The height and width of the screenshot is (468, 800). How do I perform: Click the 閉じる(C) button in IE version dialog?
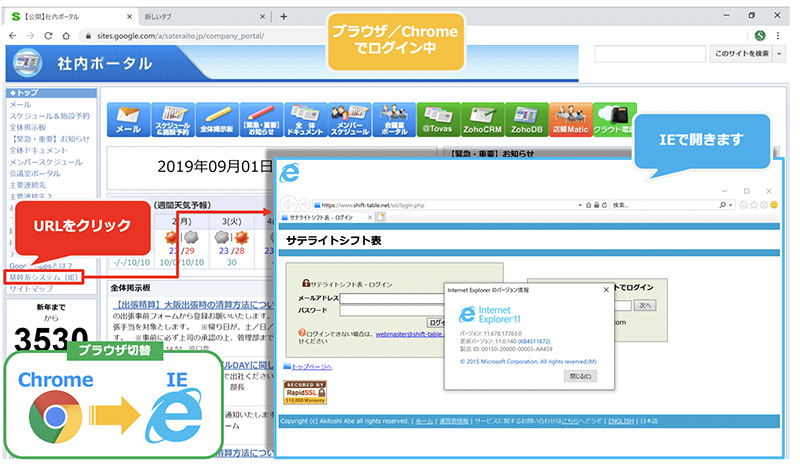tap(580, 377)
